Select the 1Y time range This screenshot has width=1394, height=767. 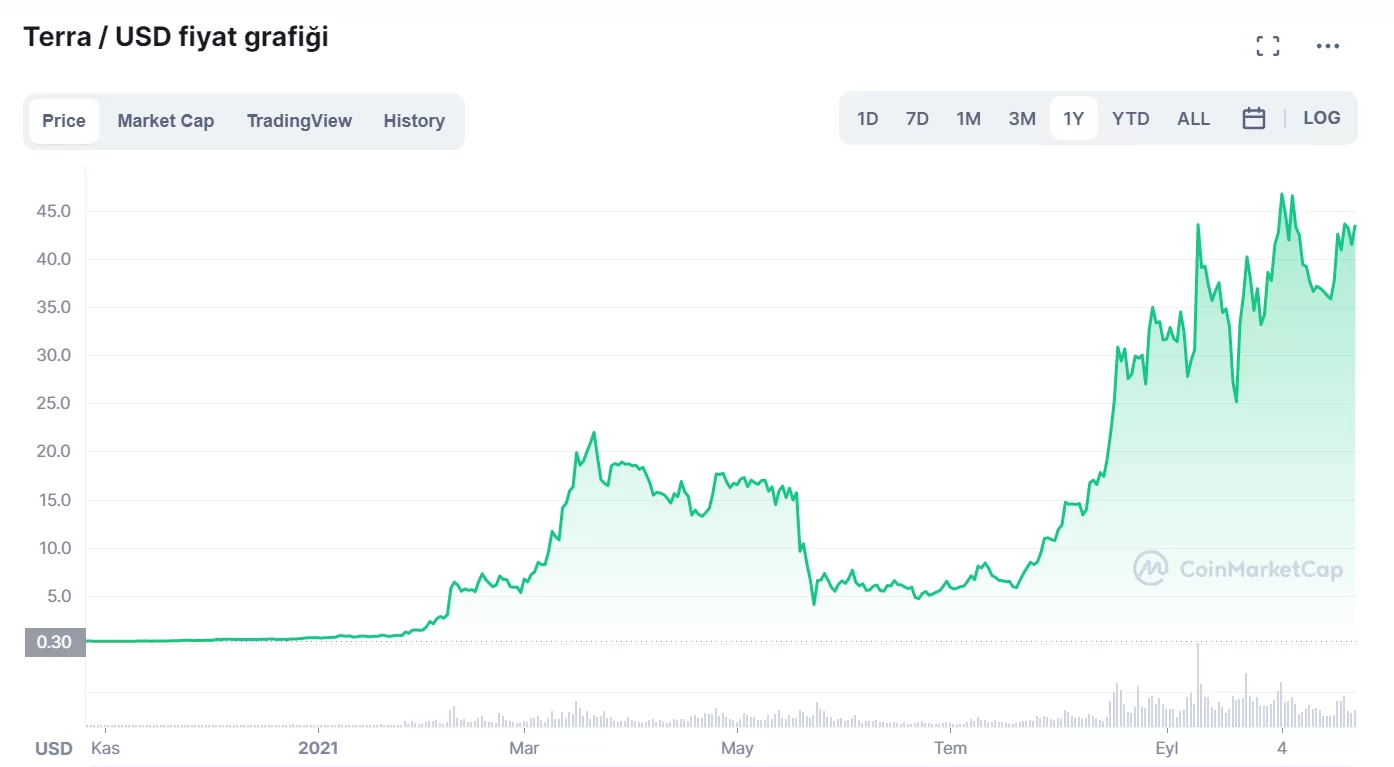click(x=1073, y=119)
